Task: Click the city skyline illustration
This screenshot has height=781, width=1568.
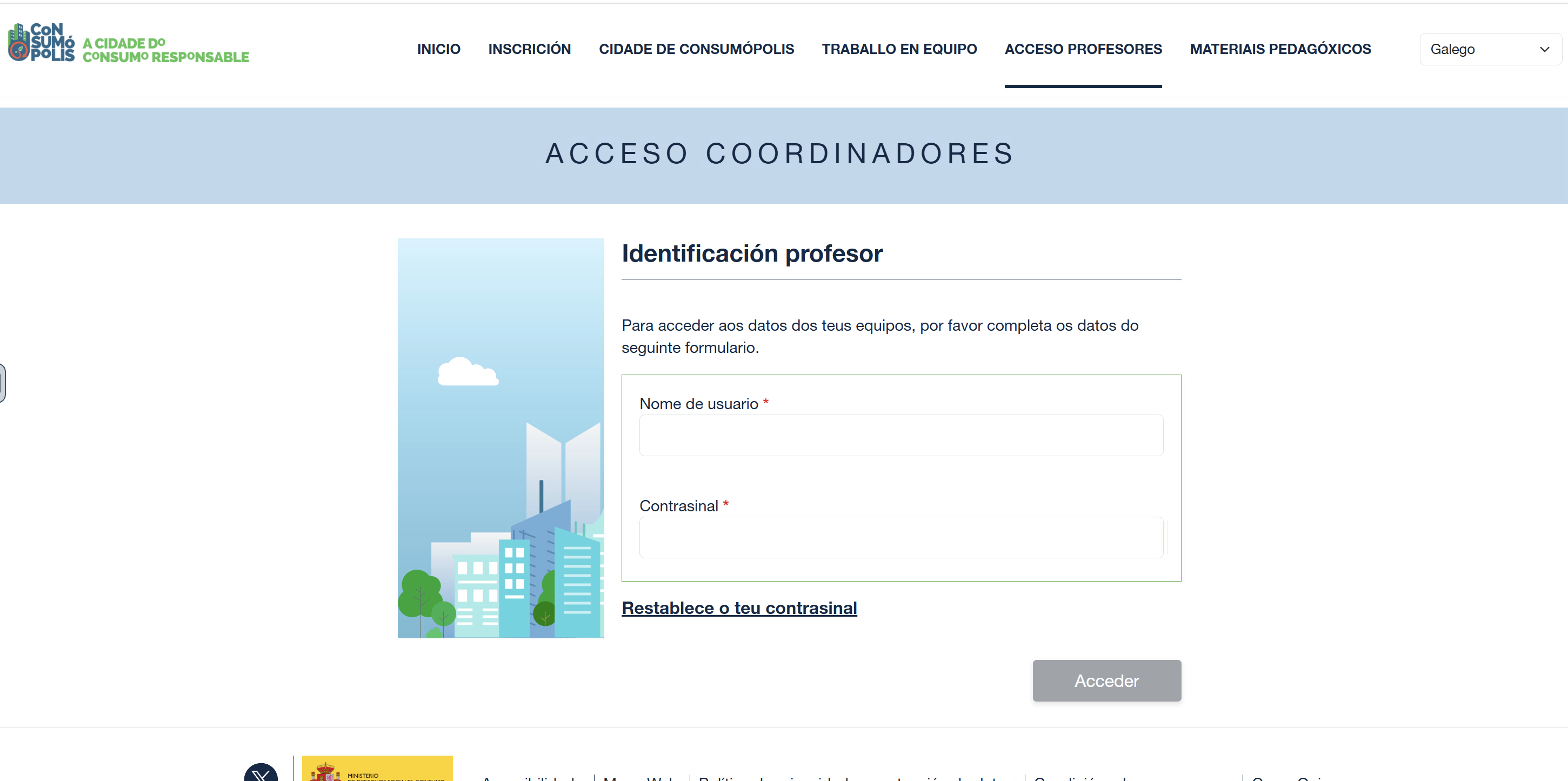Action: pos(501,438)
